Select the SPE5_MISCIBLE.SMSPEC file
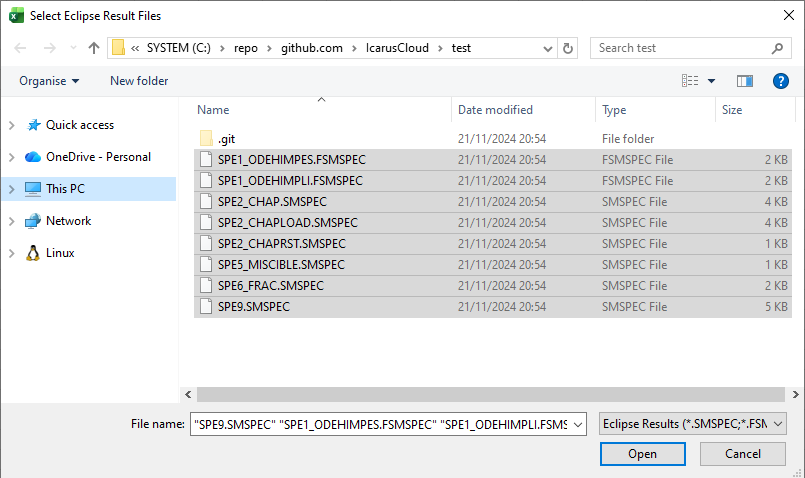The image size is (805, 478). pos(493,265)
